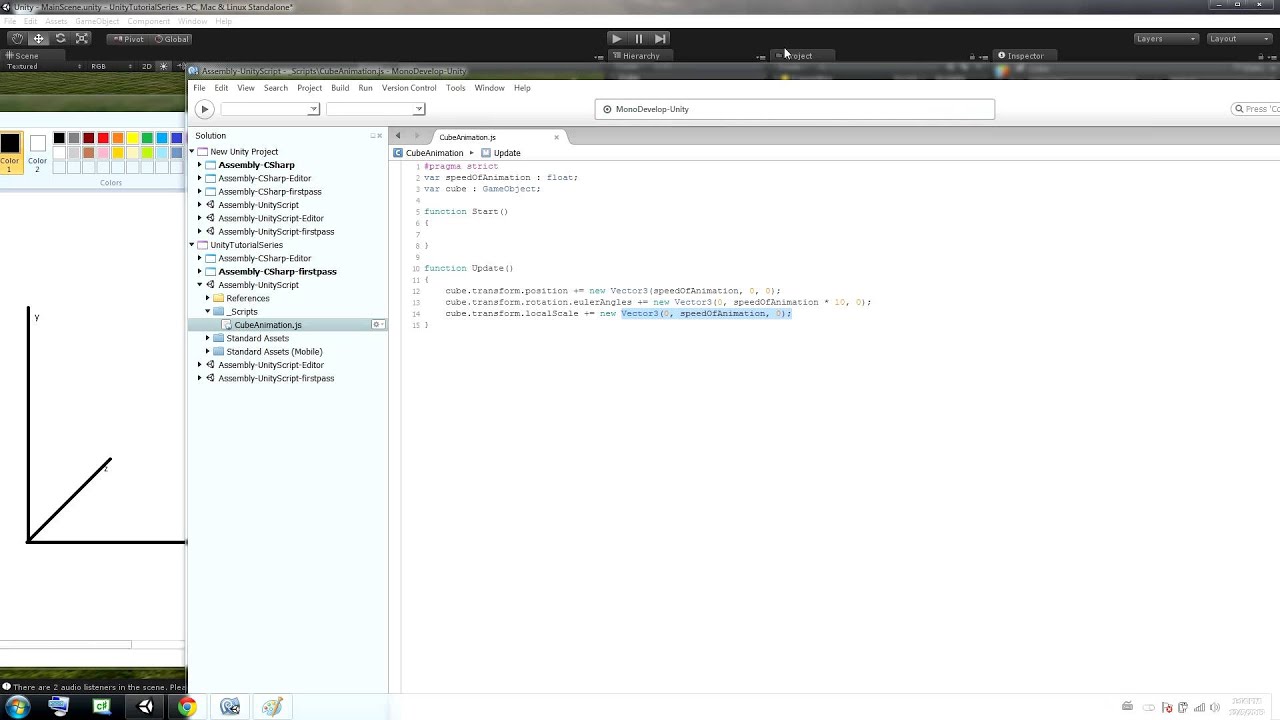Click CubeAnimation breadcrumb class selector
The height and width of the screenshot is (720, 1280).
[429, 153]
